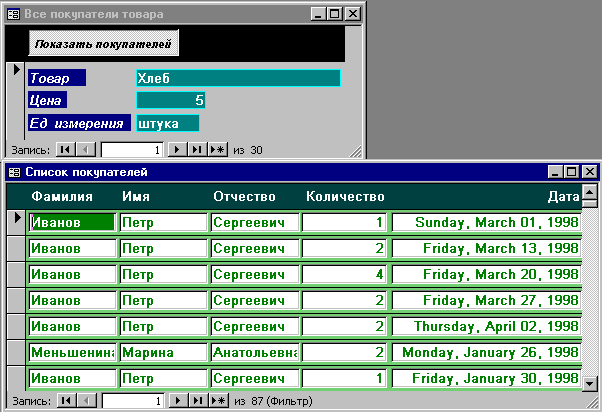Click the Имя column header
Viewport: 602px width, 412px height.
click(x=136, y=197)
